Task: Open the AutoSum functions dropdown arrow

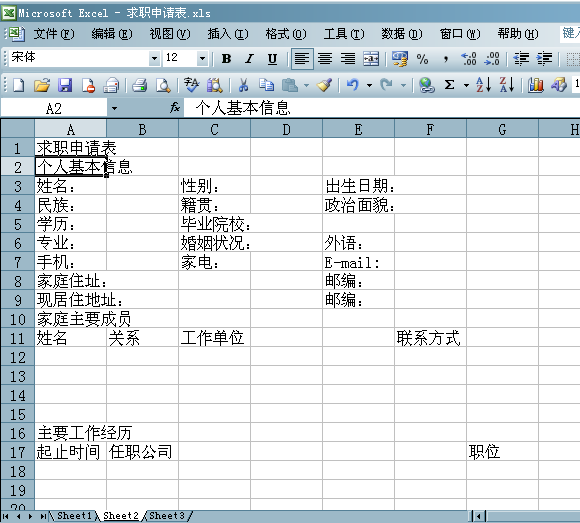Action: (466, 85)
